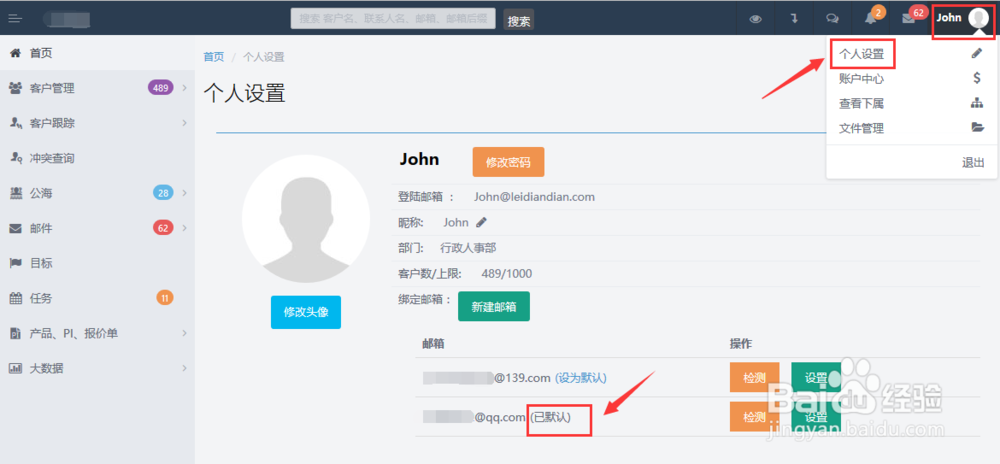Click the dollar icon beside 账户中心
Screen dimensions: 1000x464
(x=977, y=78)
